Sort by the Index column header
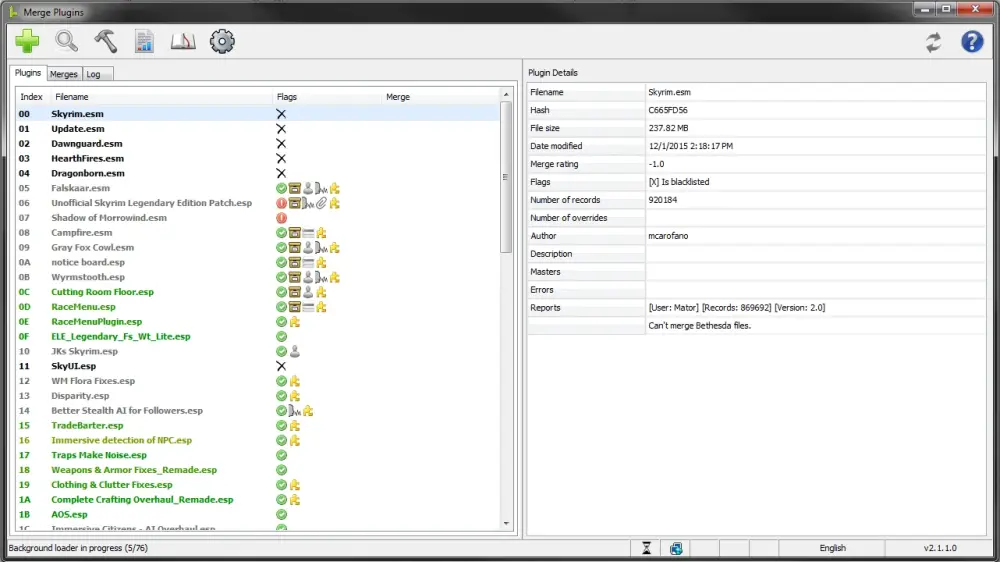This screenshot has height=562, width=1000. click(x=31, y=97)
